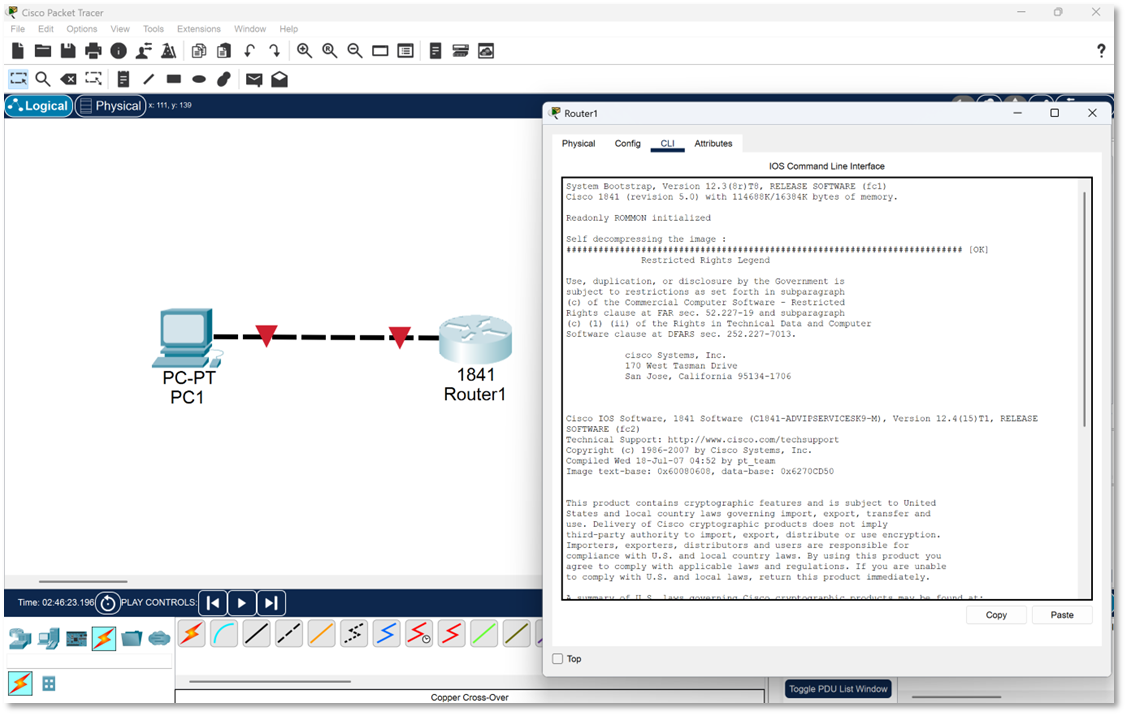Select the Inspect magnifier tool

point(43,79)
